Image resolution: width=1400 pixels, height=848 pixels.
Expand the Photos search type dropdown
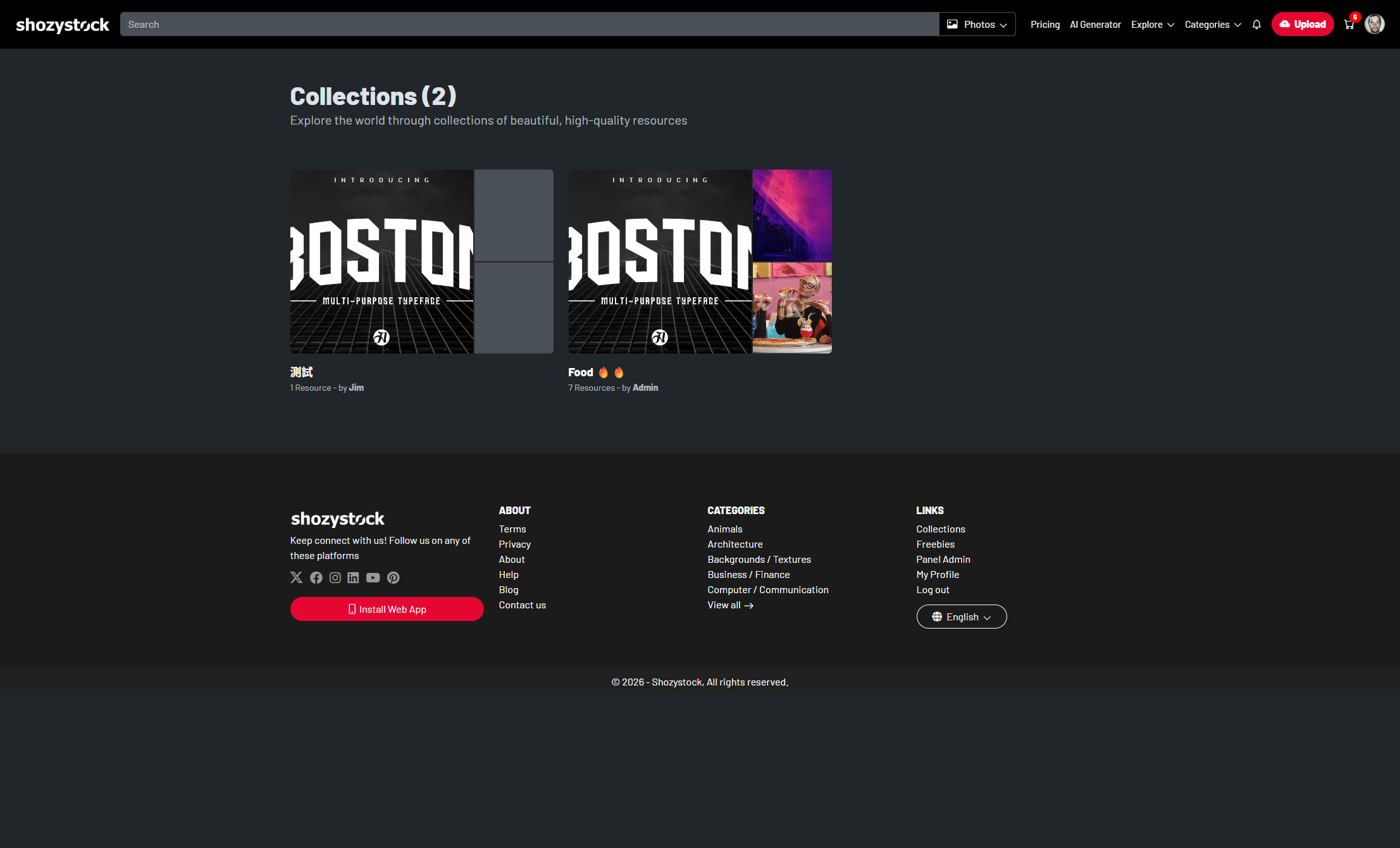977,25
